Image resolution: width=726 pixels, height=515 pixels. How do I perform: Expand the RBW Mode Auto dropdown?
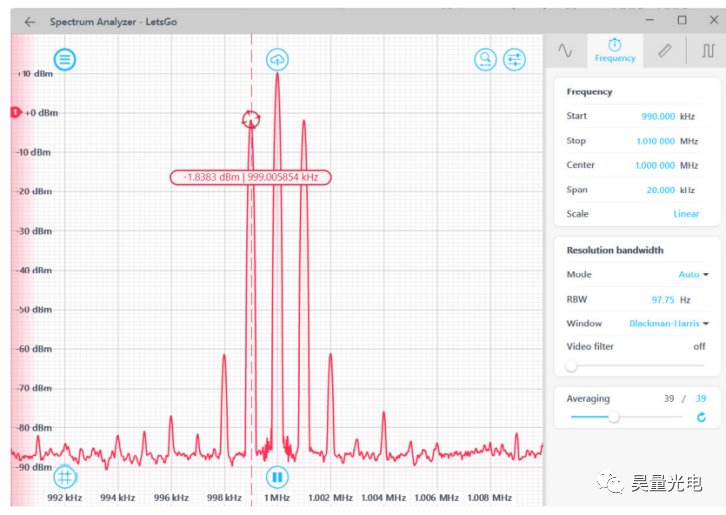(x=694, y=274)
